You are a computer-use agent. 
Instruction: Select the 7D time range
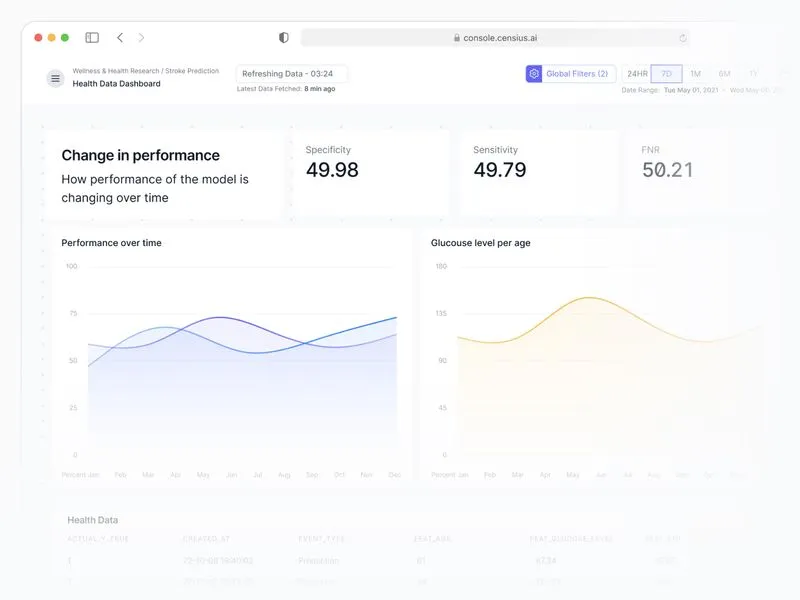tap(666, 73)
